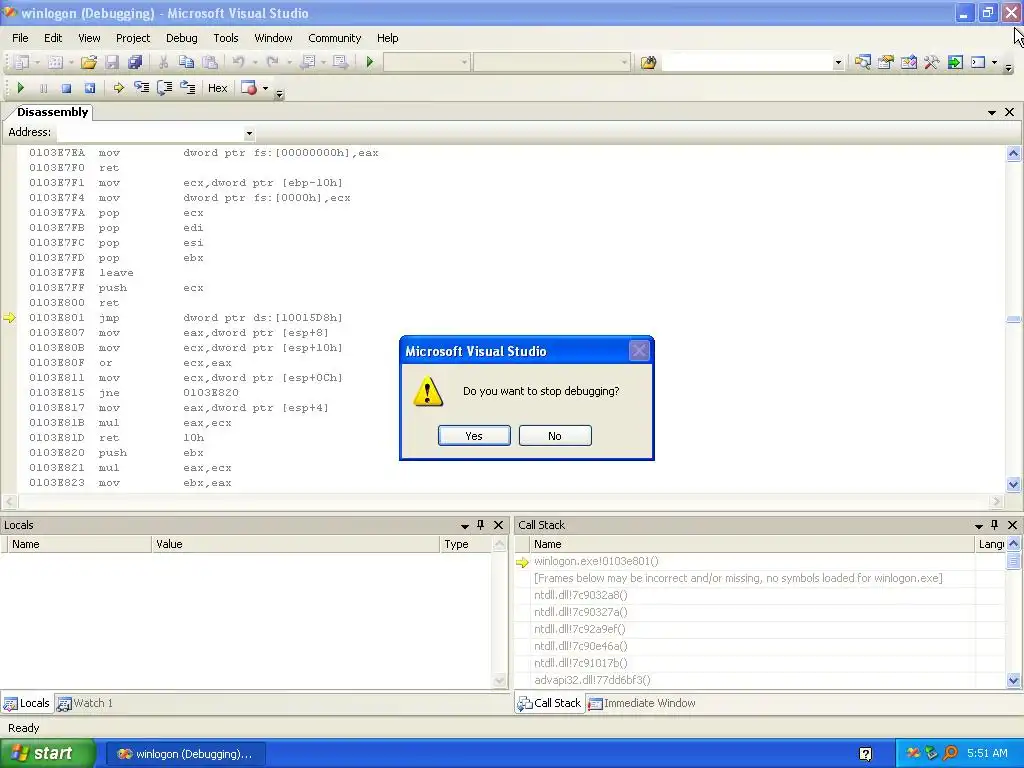Click the Stop Debugging square icon
Viewport: 1024px width, 768px height.
(x=66, y=88)
